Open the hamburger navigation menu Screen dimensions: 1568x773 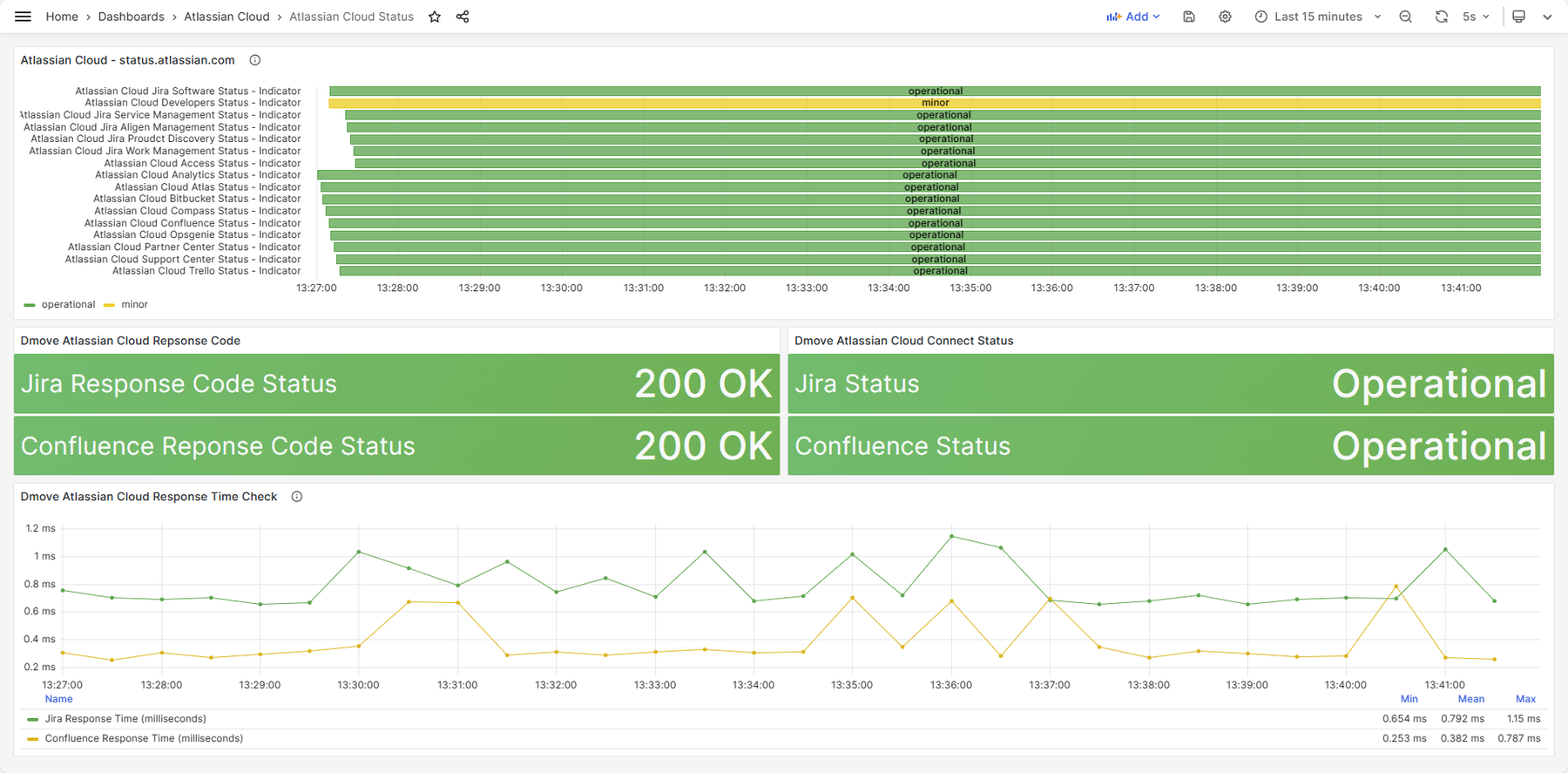[24, 17]
